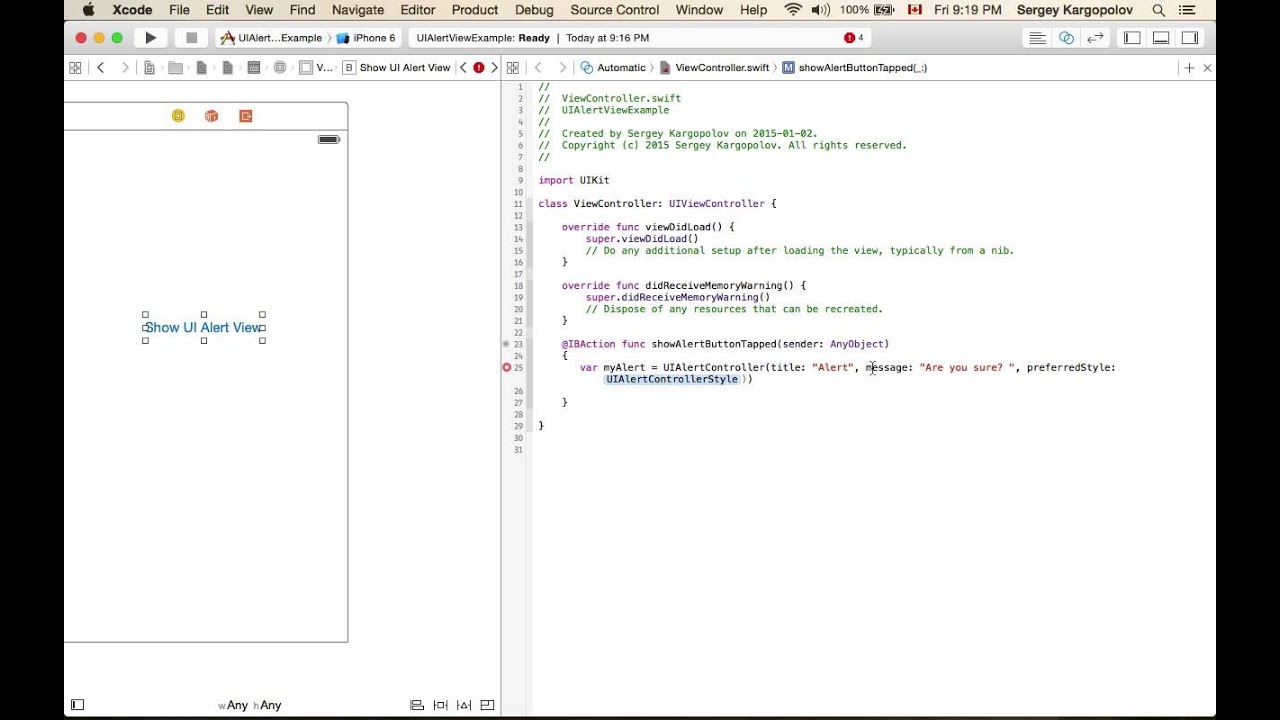Click the volume icon in menu bar
This screenshot has width=1280, height=720.
pyautogui.click(x=821, y=10)
